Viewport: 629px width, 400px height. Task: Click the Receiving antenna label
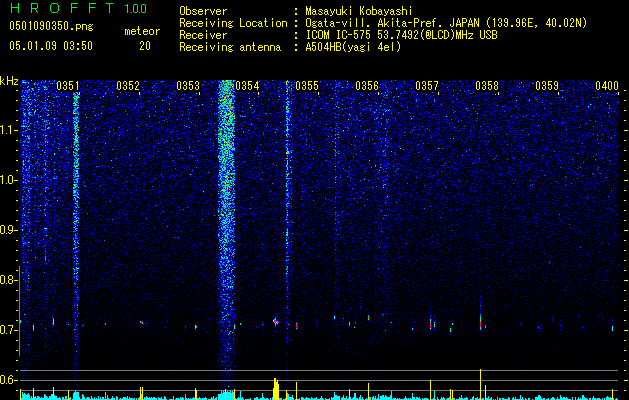[x=230, y=47]
